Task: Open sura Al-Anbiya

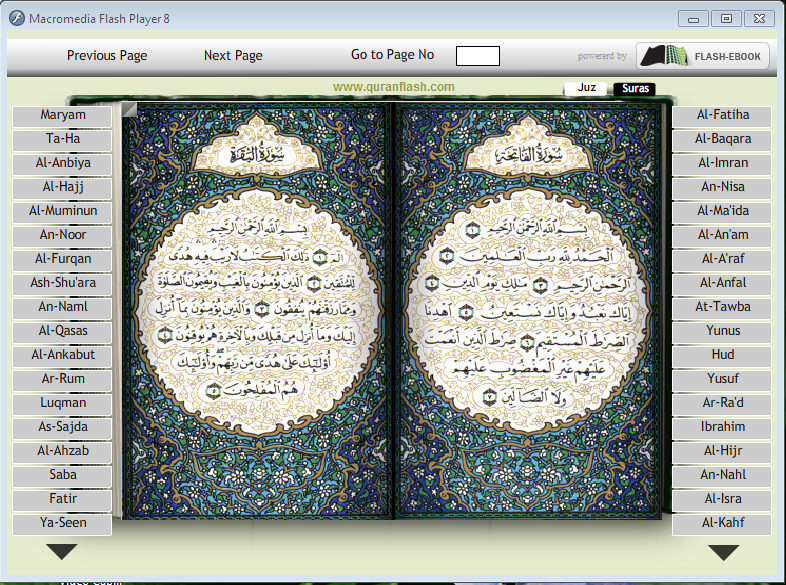Action: (62, 164)
